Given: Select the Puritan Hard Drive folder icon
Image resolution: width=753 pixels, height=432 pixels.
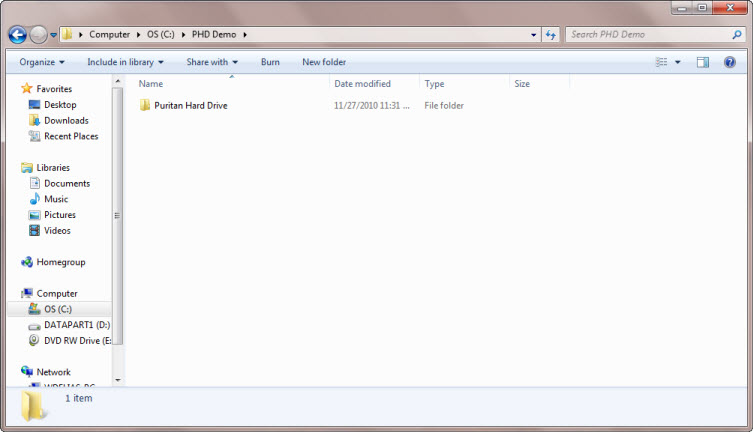Looking at the screenshot, I should pyautogui.click(x=145, y=105).
